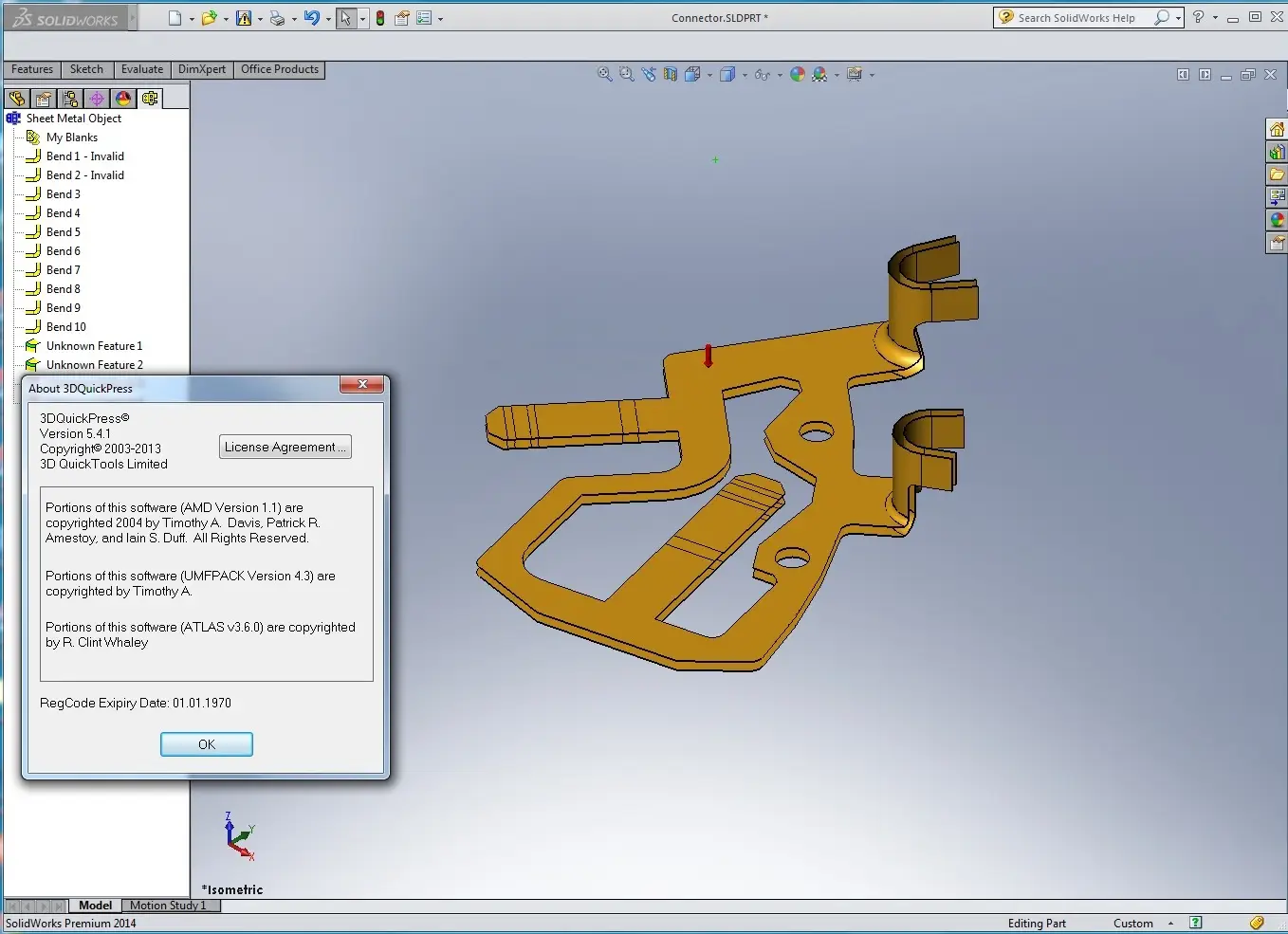Expand the New document dropdown arrow

[x=192, y=19]
